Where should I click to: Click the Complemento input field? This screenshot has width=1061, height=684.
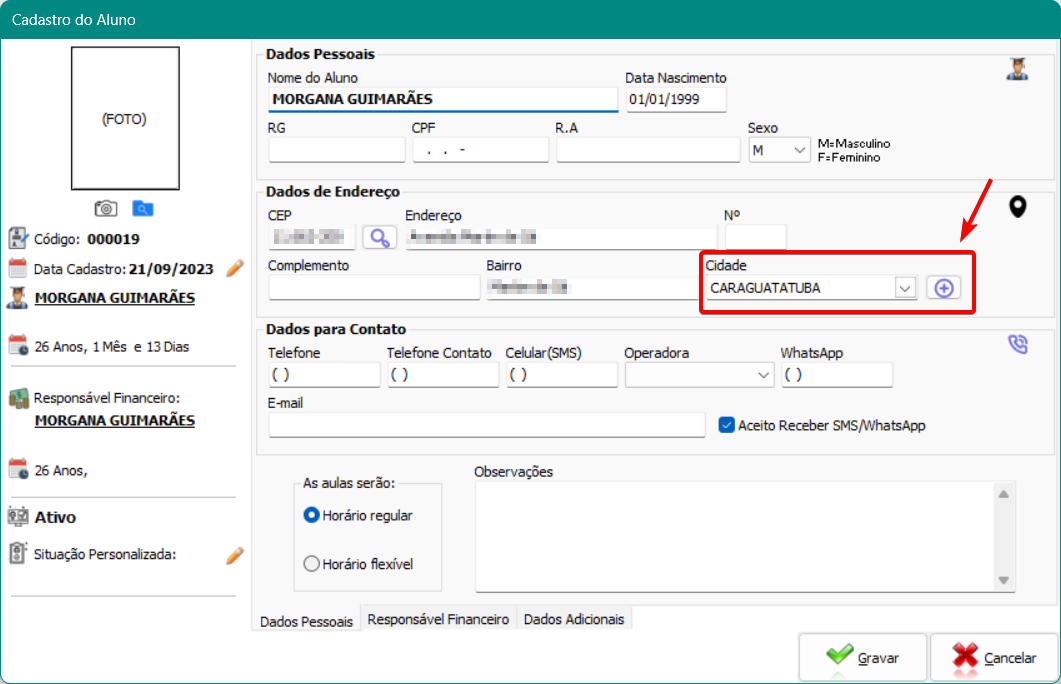pyautogui.click(x=374, y=288)
